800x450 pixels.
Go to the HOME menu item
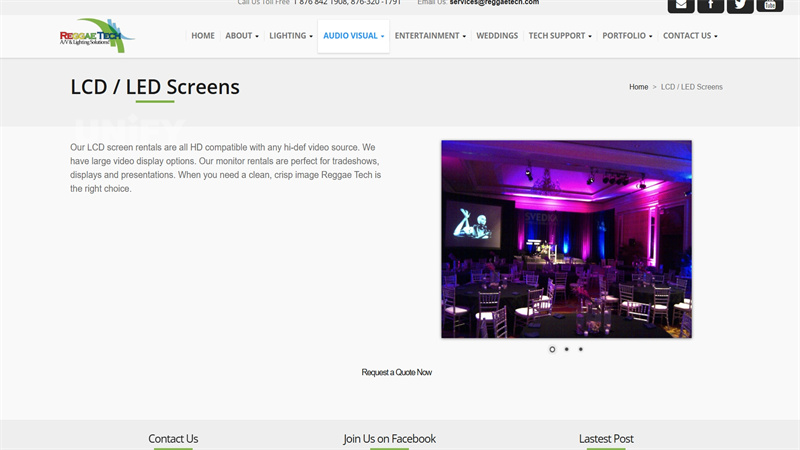click(203, 36)
